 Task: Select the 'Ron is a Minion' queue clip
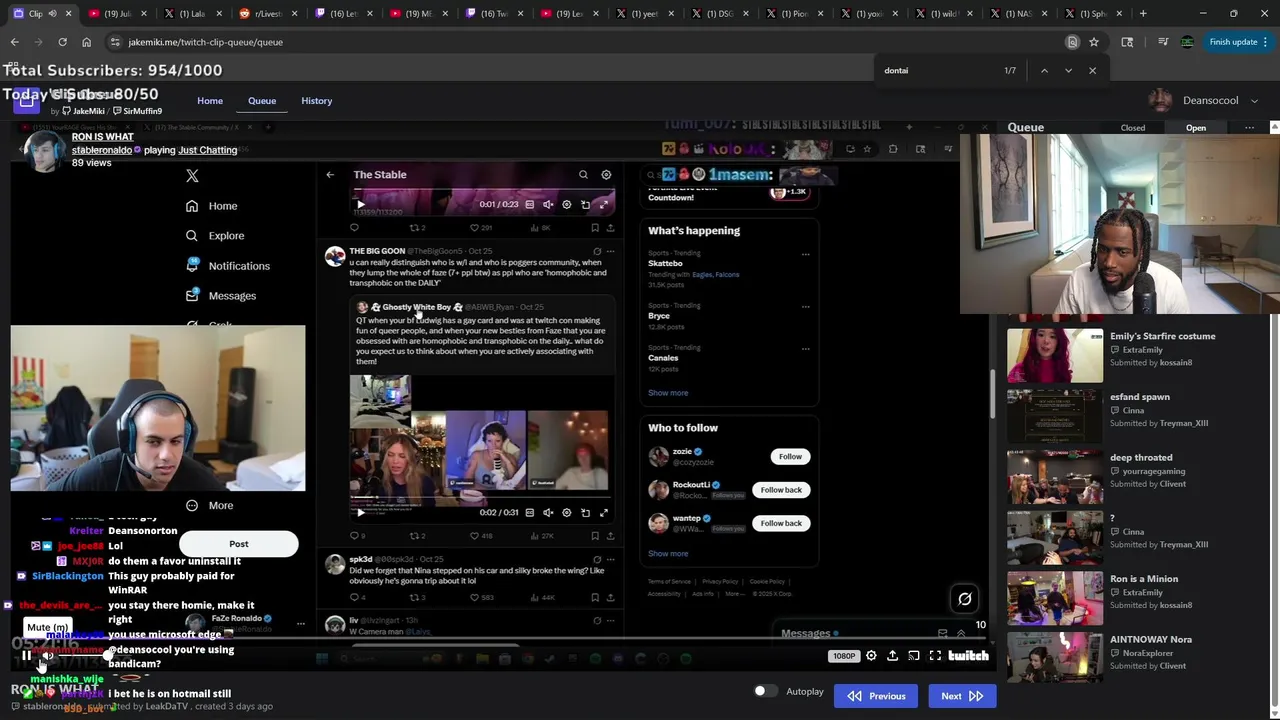(x=1144, y=579)
